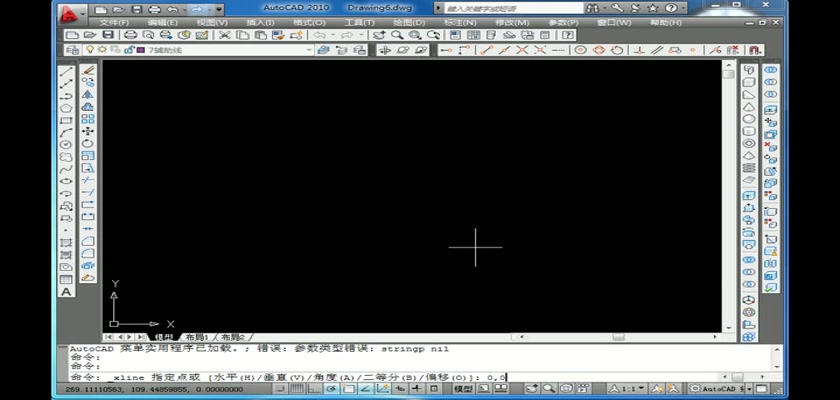Toggle Ortho Mode in status bar
Image resolution: width=840 pixels, height=400 pixels.
click(x=313, y=389)
